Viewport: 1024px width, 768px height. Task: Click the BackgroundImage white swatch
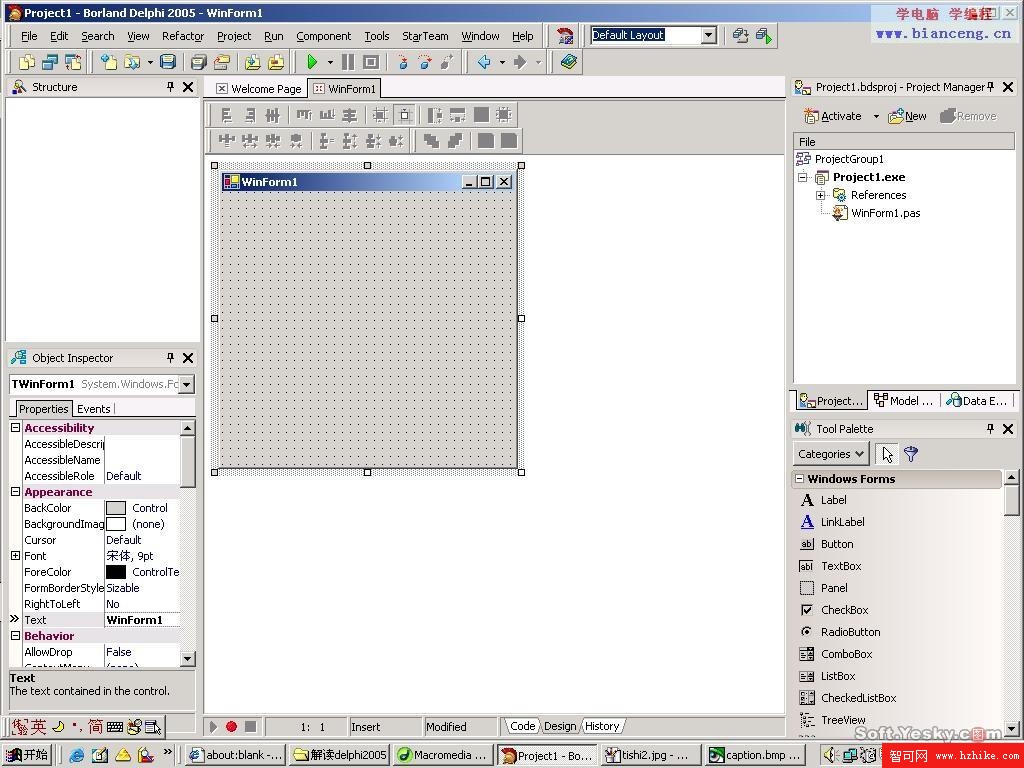coord(116,524)
